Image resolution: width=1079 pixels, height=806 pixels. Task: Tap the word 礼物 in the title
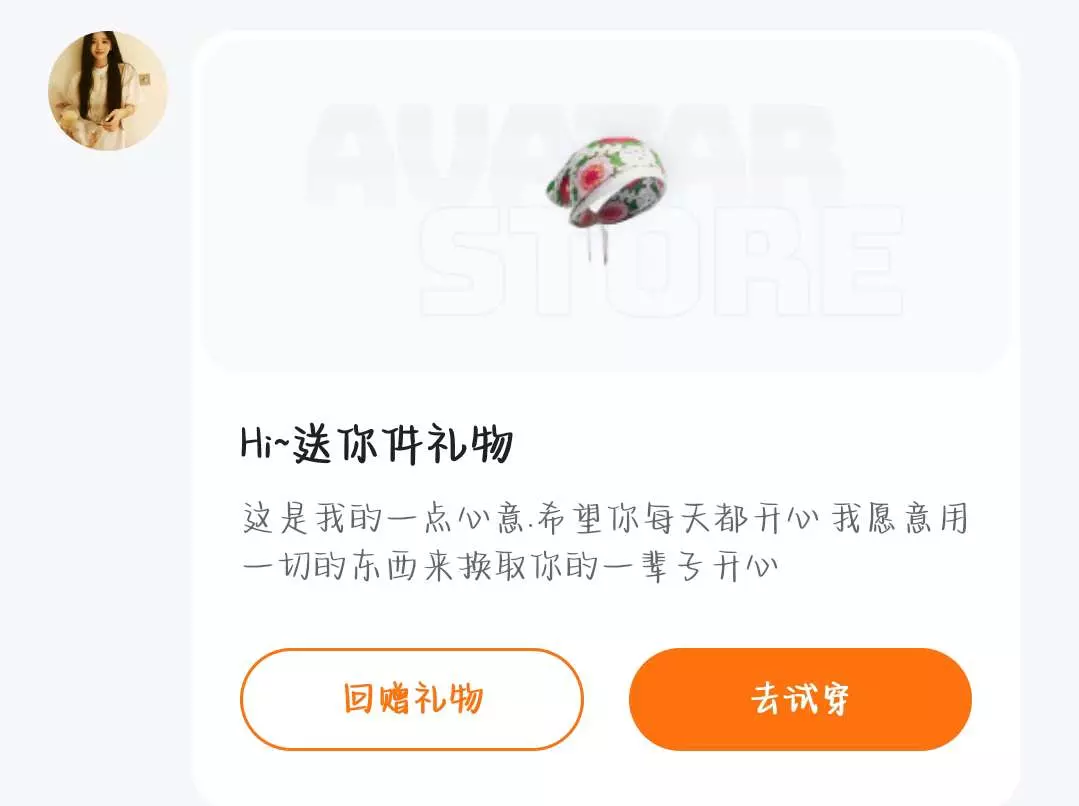(x=471, y=444)
